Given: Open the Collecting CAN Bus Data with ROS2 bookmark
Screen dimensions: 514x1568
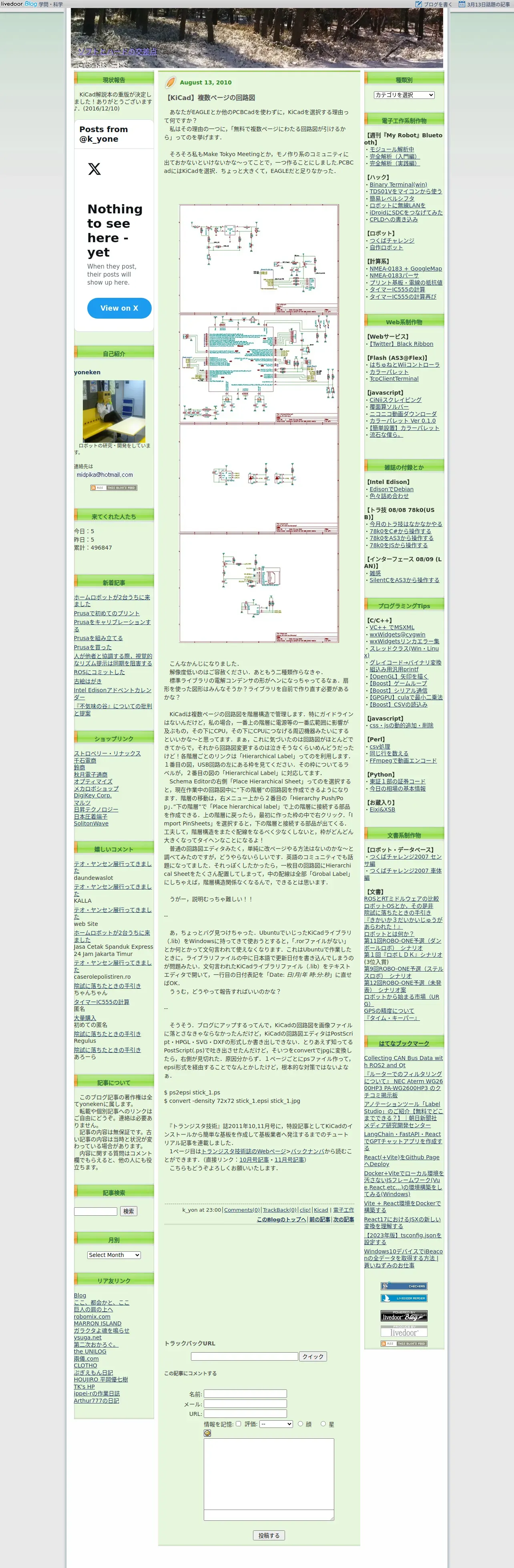Looking at the screenshot, I should coord(403,1062).
